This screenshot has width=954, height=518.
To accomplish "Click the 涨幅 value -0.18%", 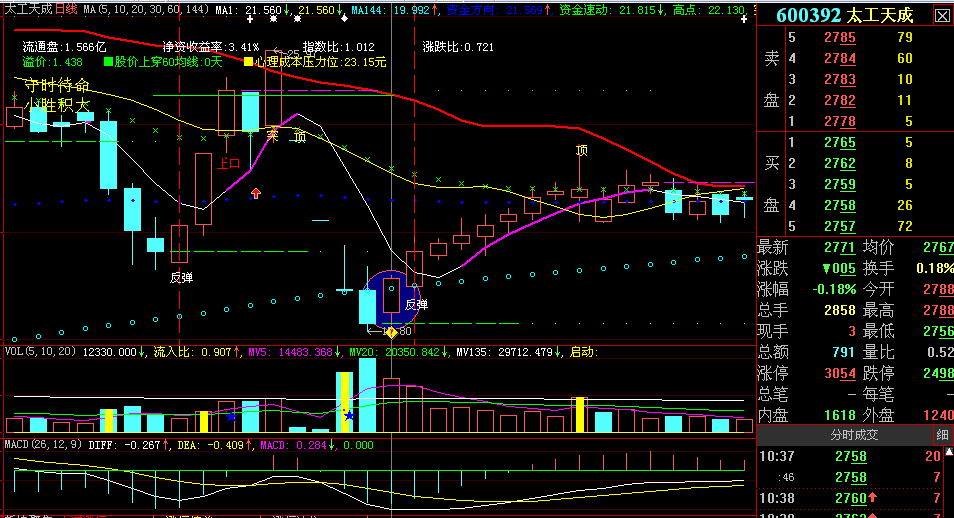I will coord(834,290).
